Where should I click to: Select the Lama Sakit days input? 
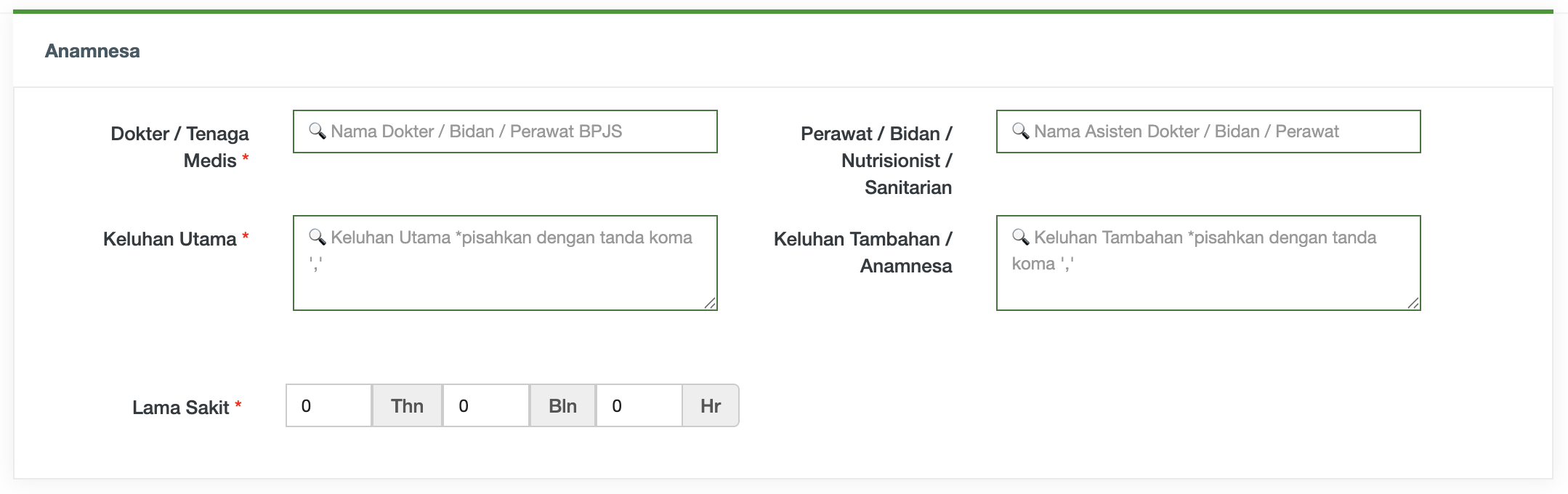click(x=639, y=406)
